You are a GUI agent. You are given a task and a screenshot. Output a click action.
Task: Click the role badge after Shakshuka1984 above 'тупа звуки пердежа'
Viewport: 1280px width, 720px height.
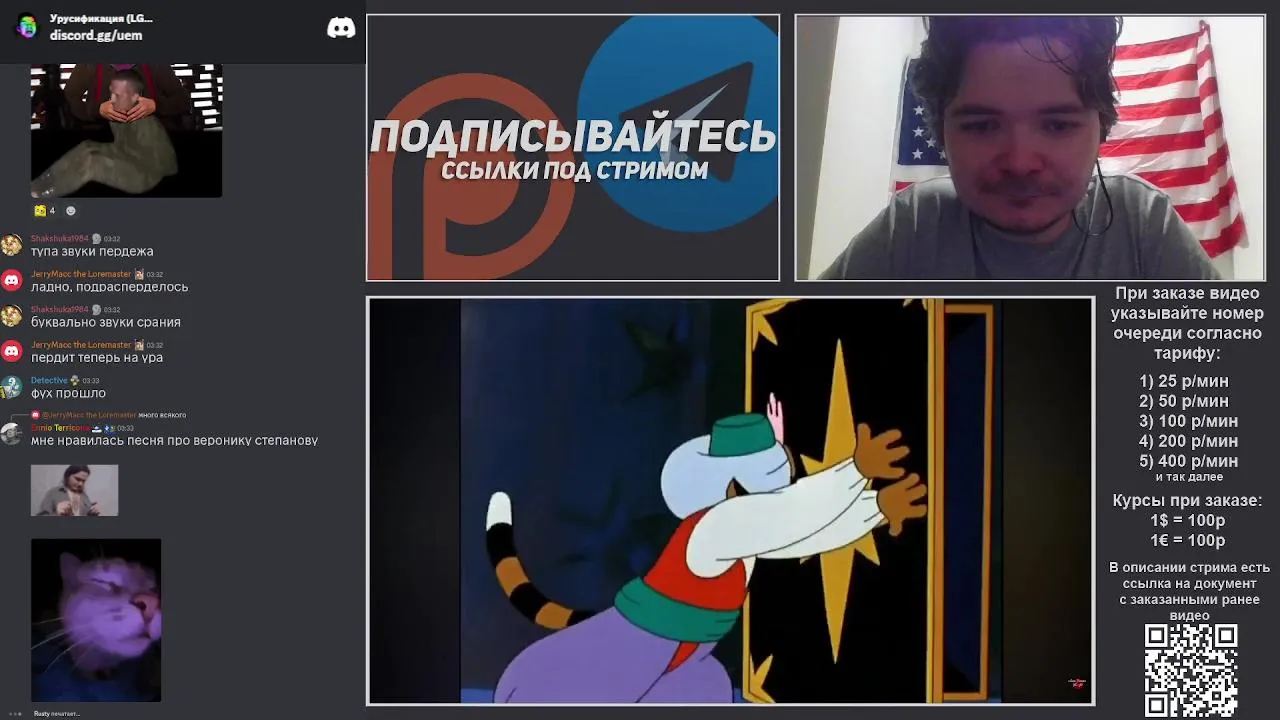point(96,239)
